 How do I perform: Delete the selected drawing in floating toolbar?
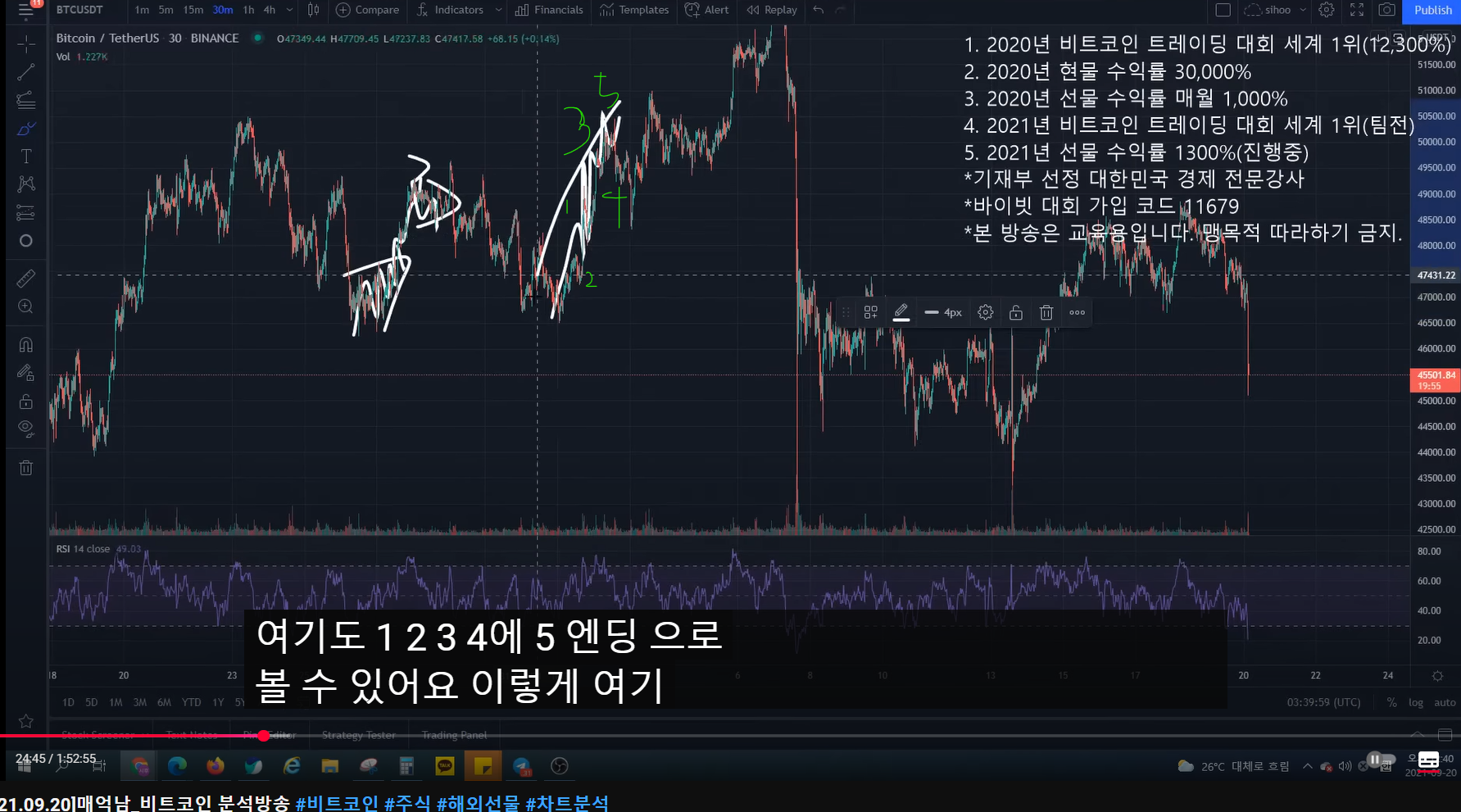tap(1046, 312)
